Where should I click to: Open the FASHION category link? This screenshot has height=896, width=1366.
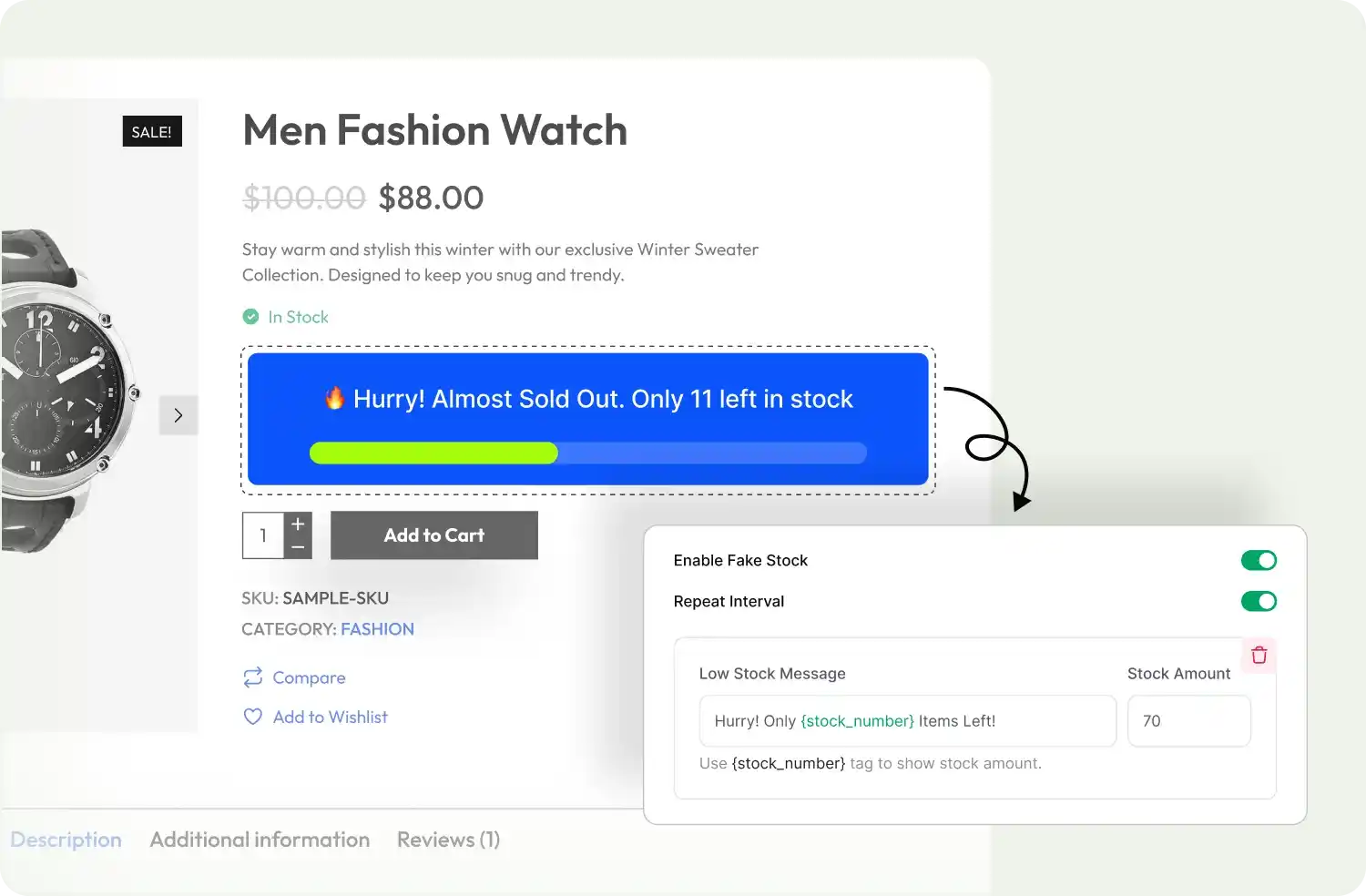tap(377, 628)
